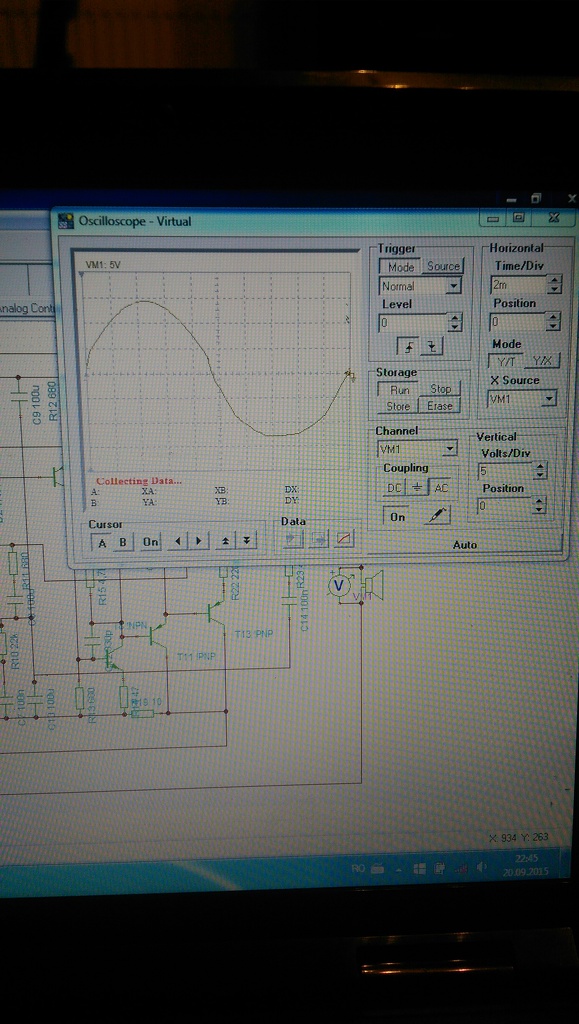
Task: Activate cursor A
Action: [102, 542]
